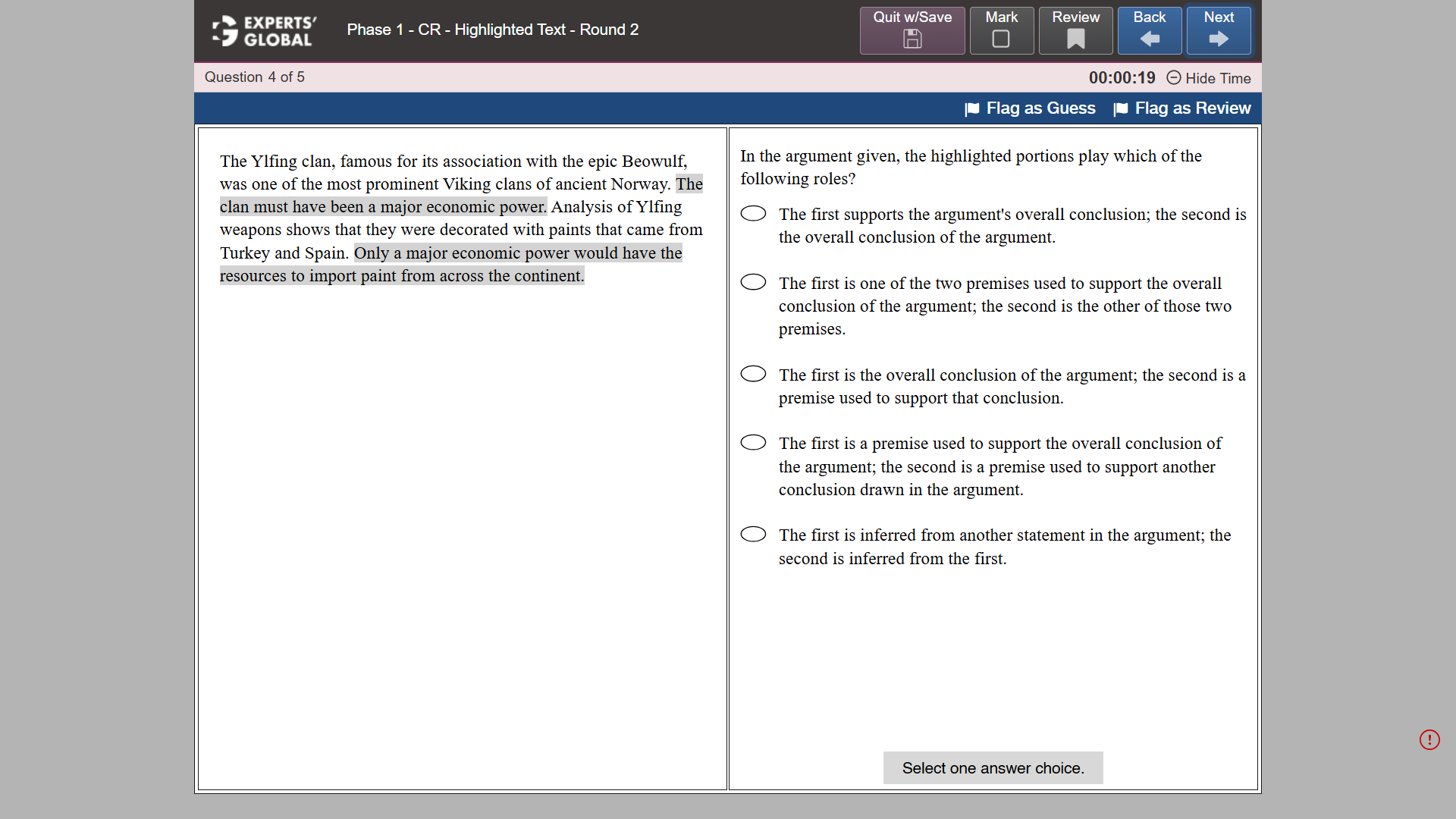Screen dimensions: 1456x819
Task: Click the Hide Time minus-circle icon
Action: [x=1174, y=78]
